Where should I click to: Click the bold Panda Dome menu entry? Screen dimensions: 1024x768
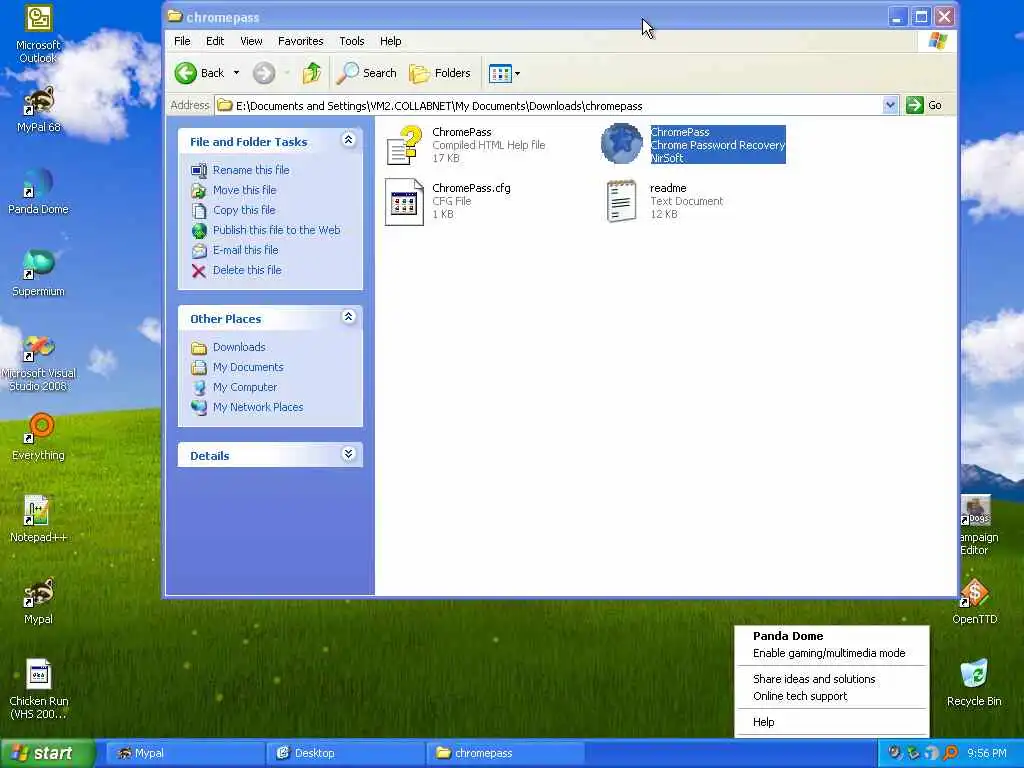coord(788,636)
